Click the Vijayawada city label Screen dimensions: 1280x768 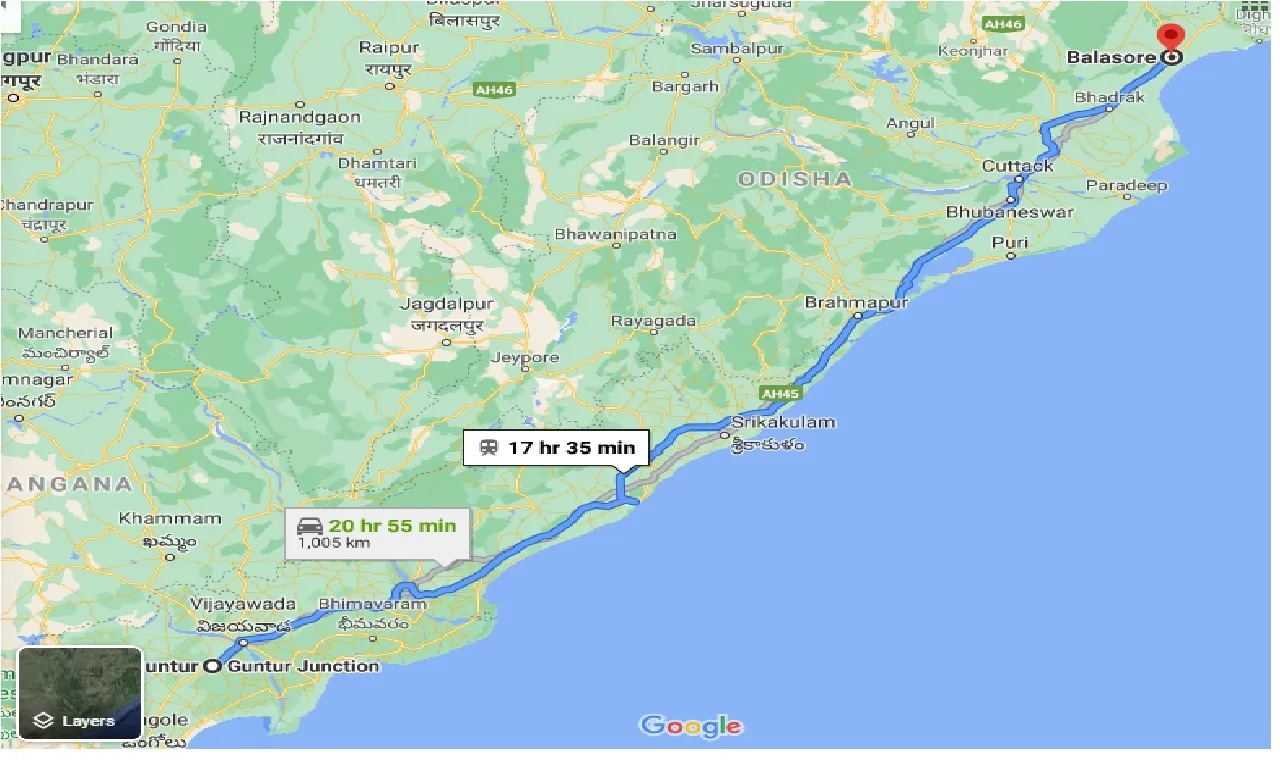coord(244,604)
